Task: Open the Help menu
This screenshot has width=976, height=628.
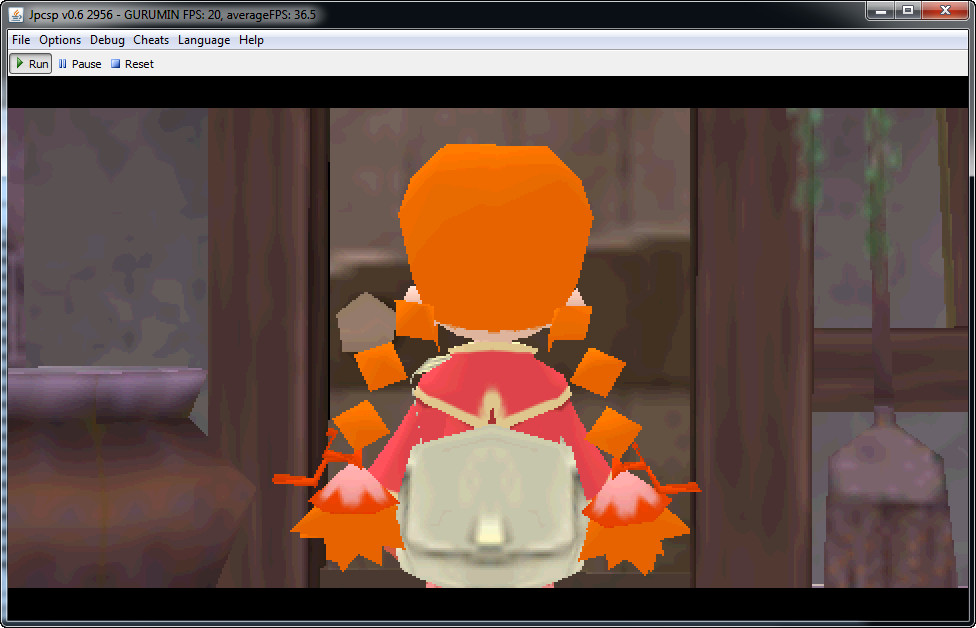Action: (x=251, y=40)
